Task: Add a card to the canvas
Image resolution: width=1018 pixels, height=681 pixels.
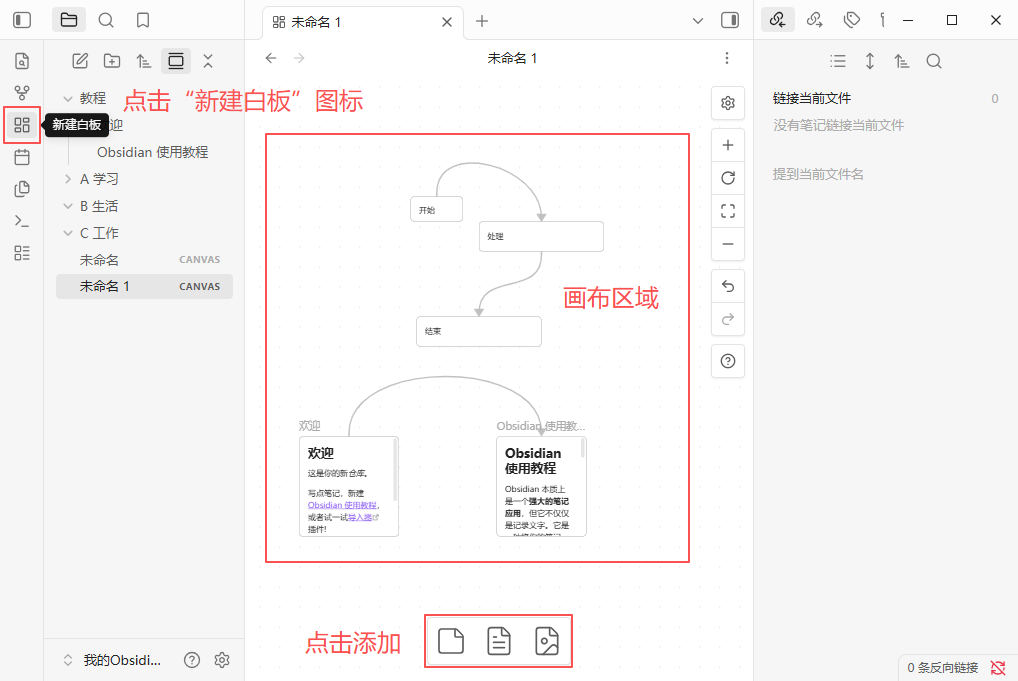Action: coord(451,641)
